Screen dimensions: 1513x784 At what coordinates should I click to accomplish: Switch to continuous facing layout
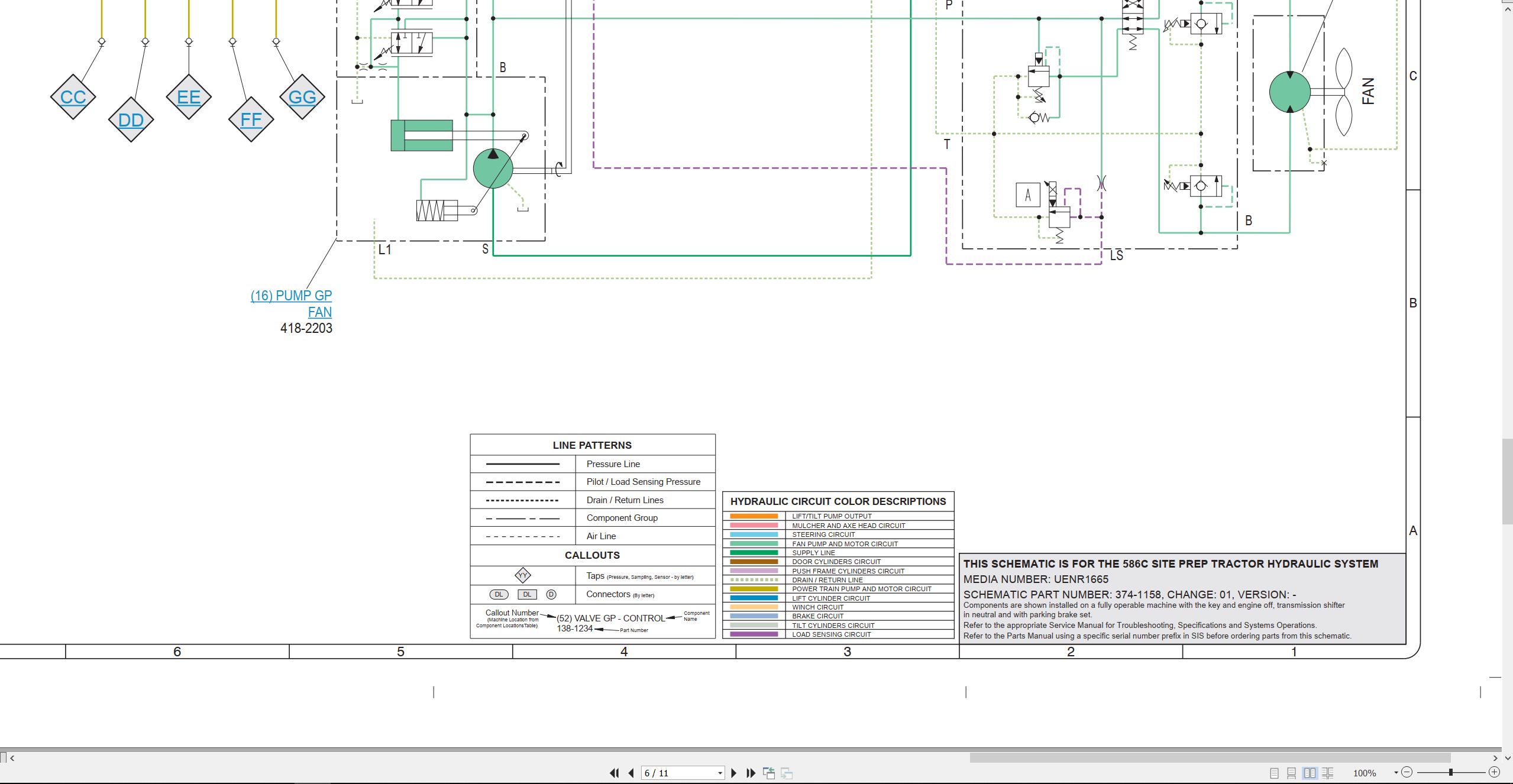click(x=1327, y=773)
